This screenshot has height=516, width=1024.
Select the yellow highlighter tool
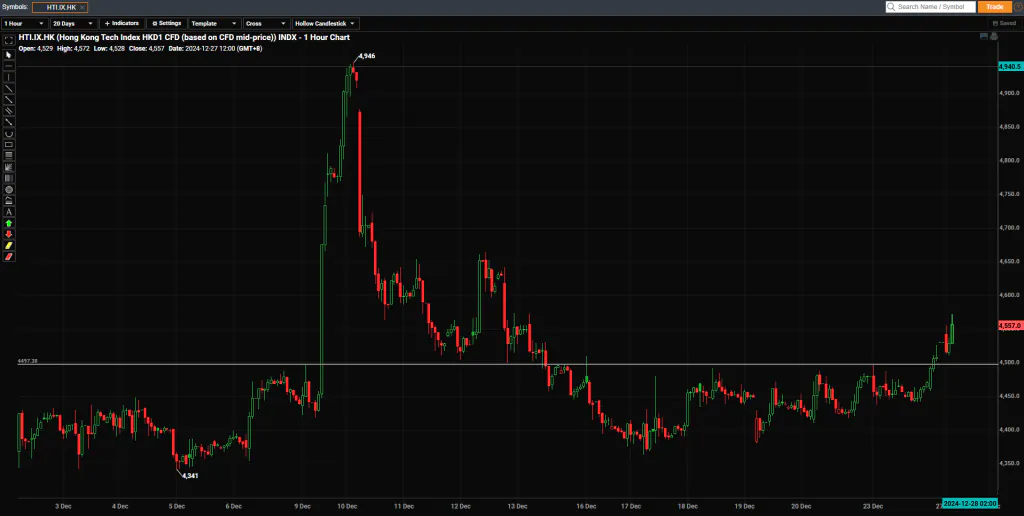click(x=9, y=245)
